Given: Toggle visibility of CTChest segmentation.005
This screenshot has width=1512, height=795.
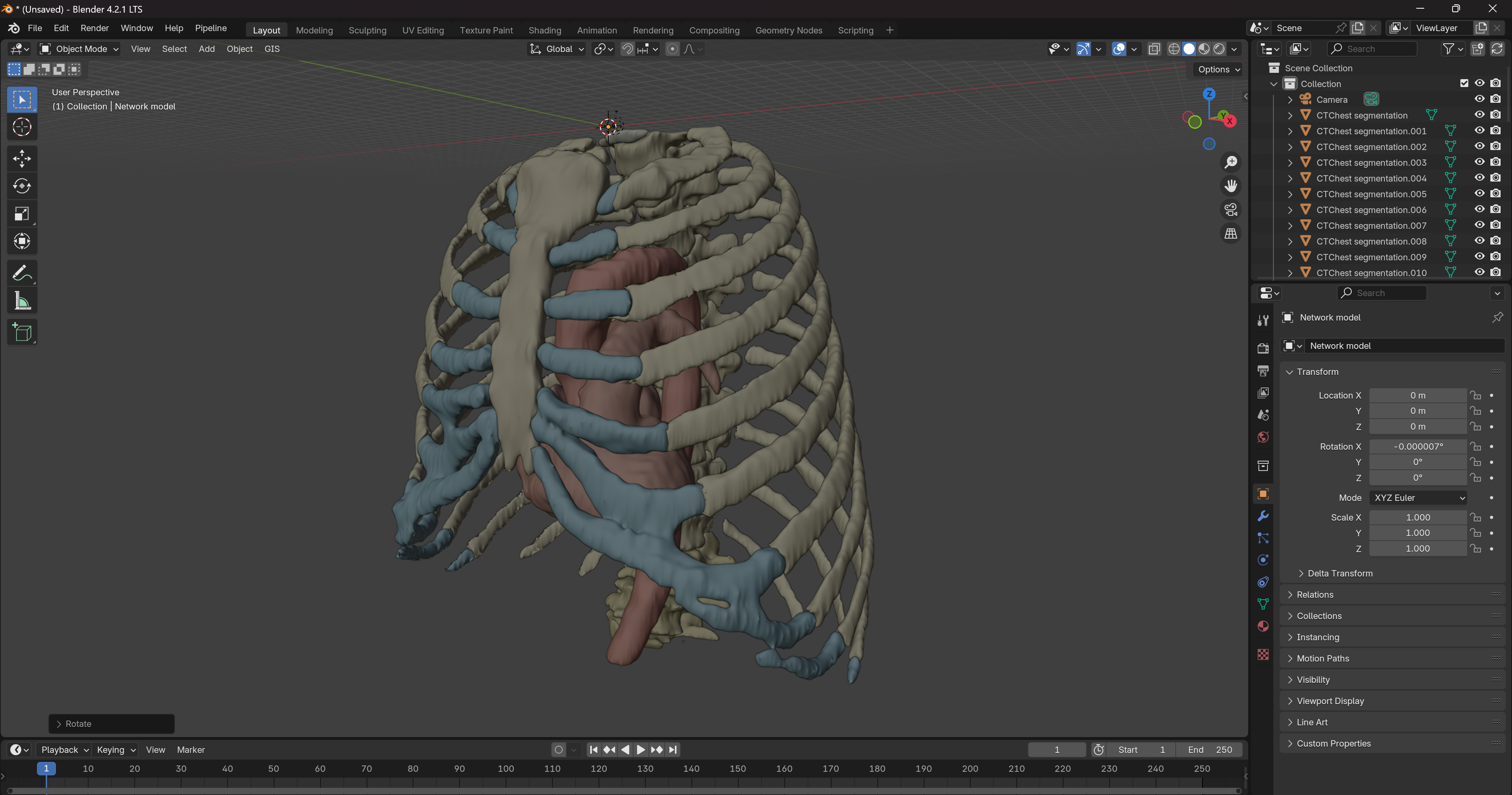Looking at the screenshot, I should coord(1479,194).
